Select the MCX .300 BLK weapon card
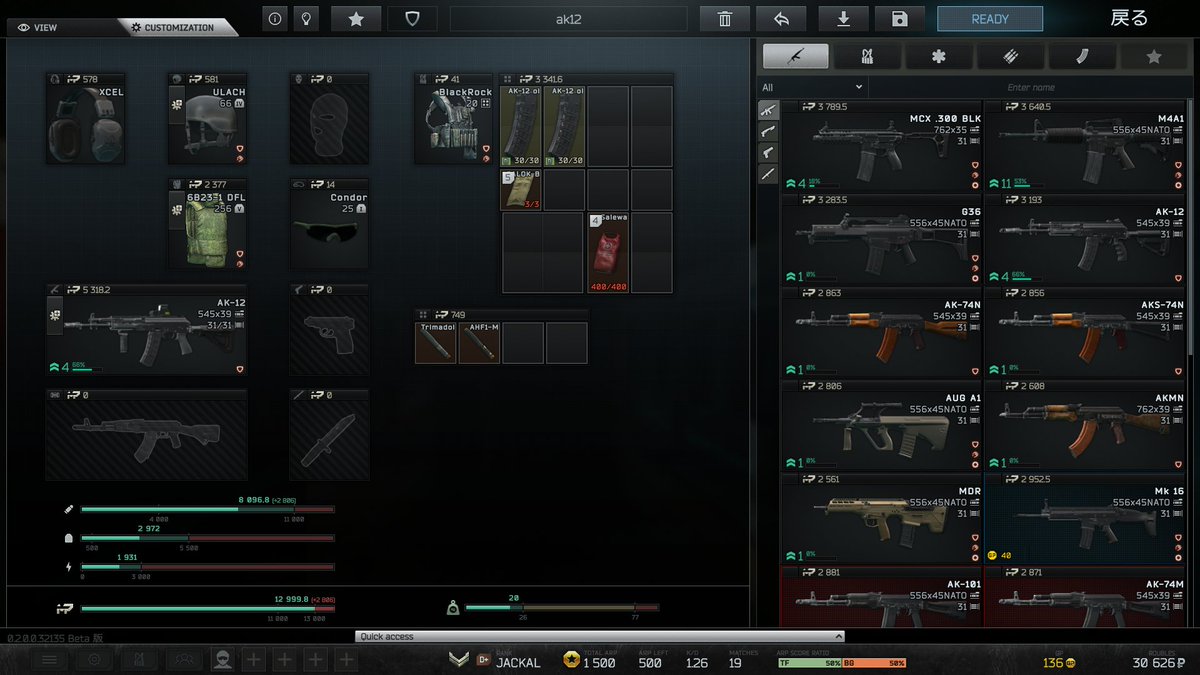1200x675 pixels. 881,145
